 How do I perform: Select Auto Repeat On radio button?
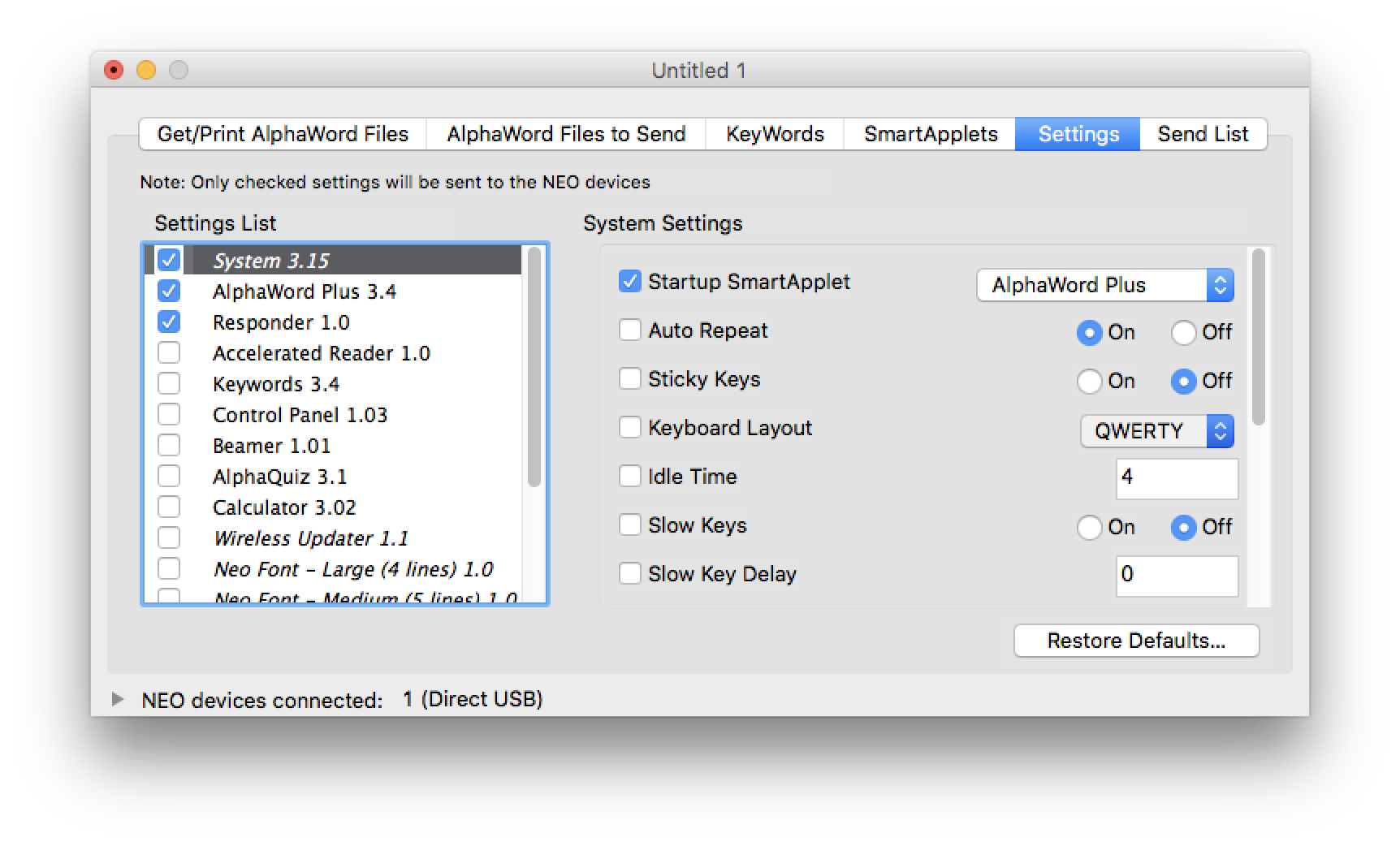1089,332
